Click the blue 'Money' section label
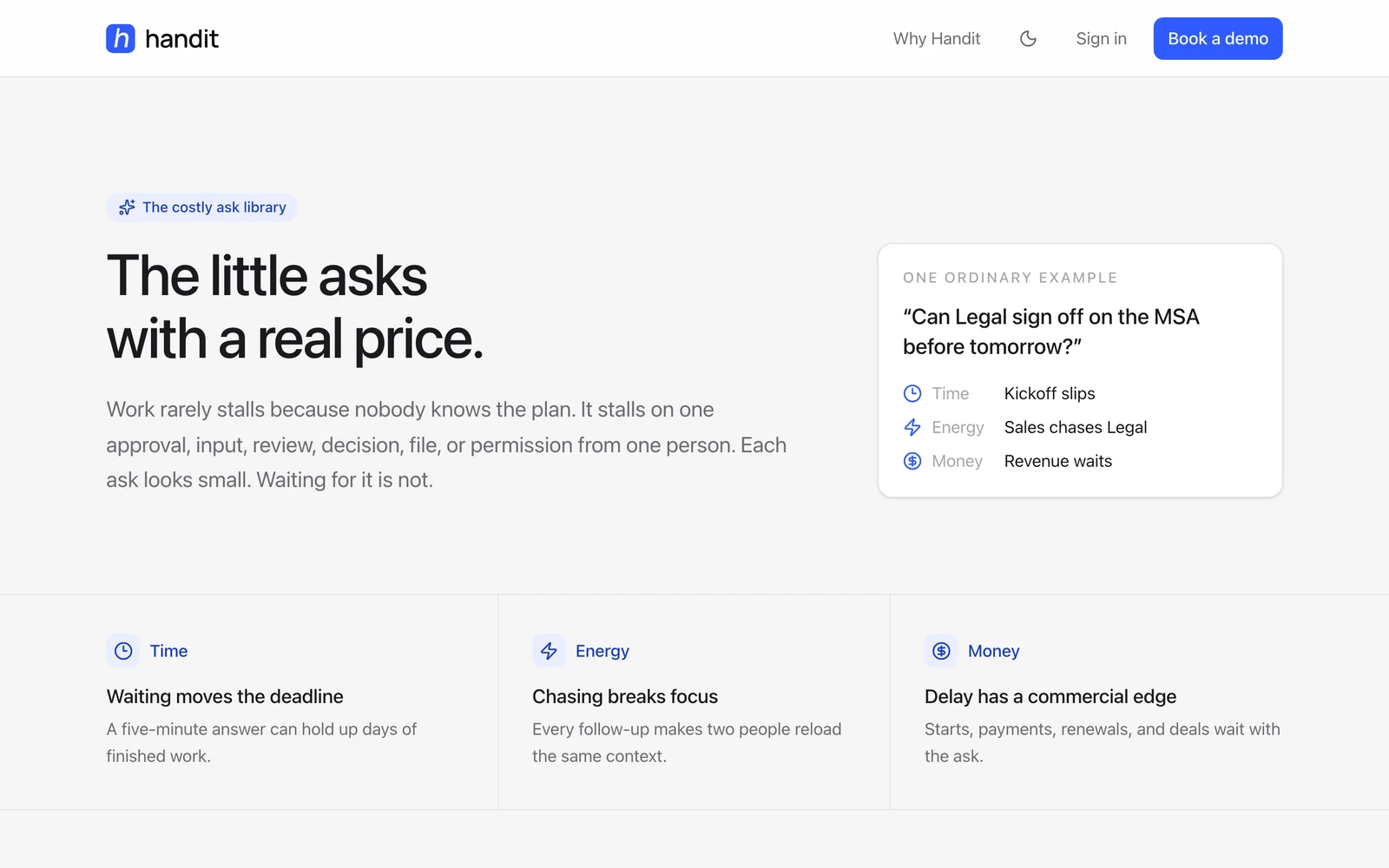 tap(994, 651)
